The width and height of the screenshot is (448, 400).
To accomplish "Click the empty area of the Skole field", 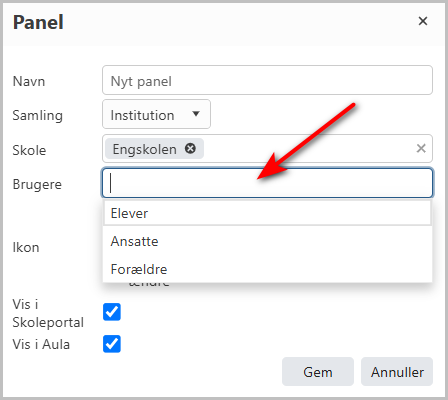I will coord(308,149).
